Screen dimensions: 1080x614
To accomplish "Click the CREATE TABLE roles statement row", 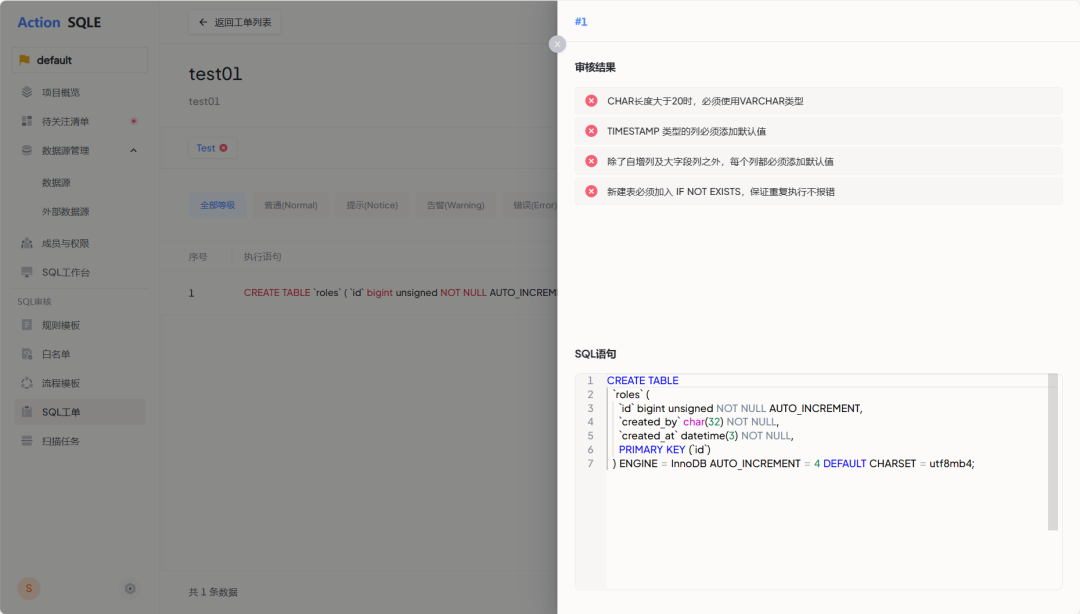I will (x=358, y=293).
